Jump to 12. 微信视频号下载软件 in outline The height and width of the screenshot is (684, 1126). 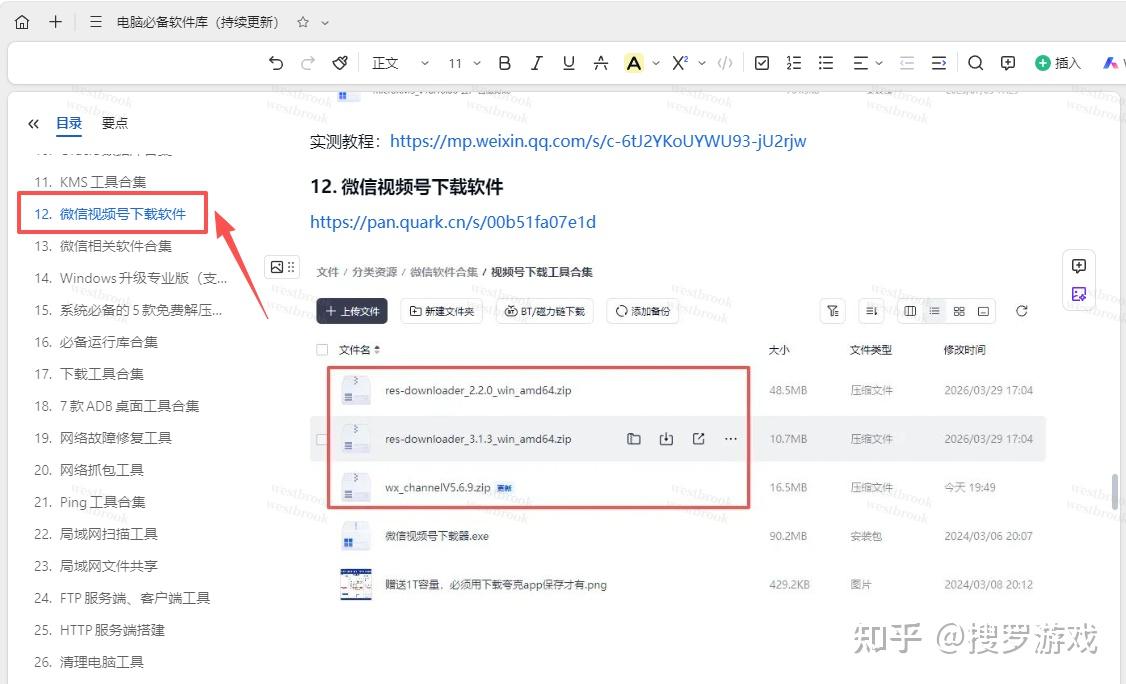tap(110, 213)
